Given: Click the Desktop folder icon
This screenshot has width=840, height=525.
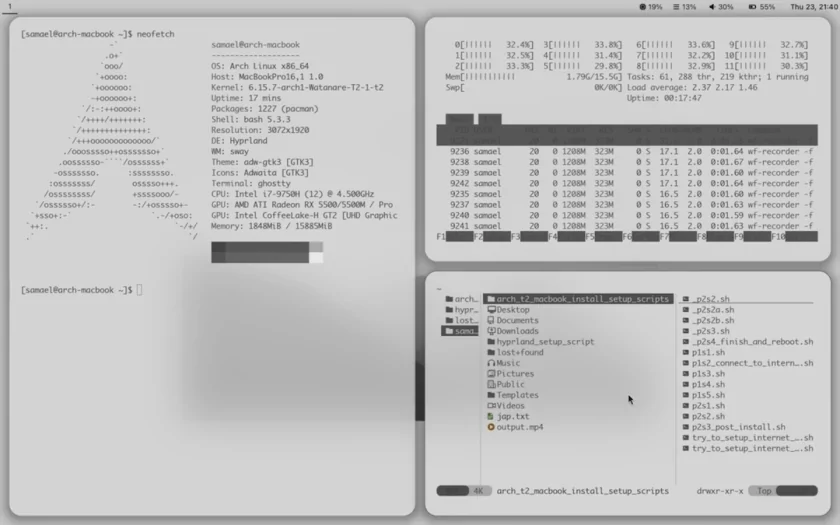Looking at the screenshot, I should 491,310.
